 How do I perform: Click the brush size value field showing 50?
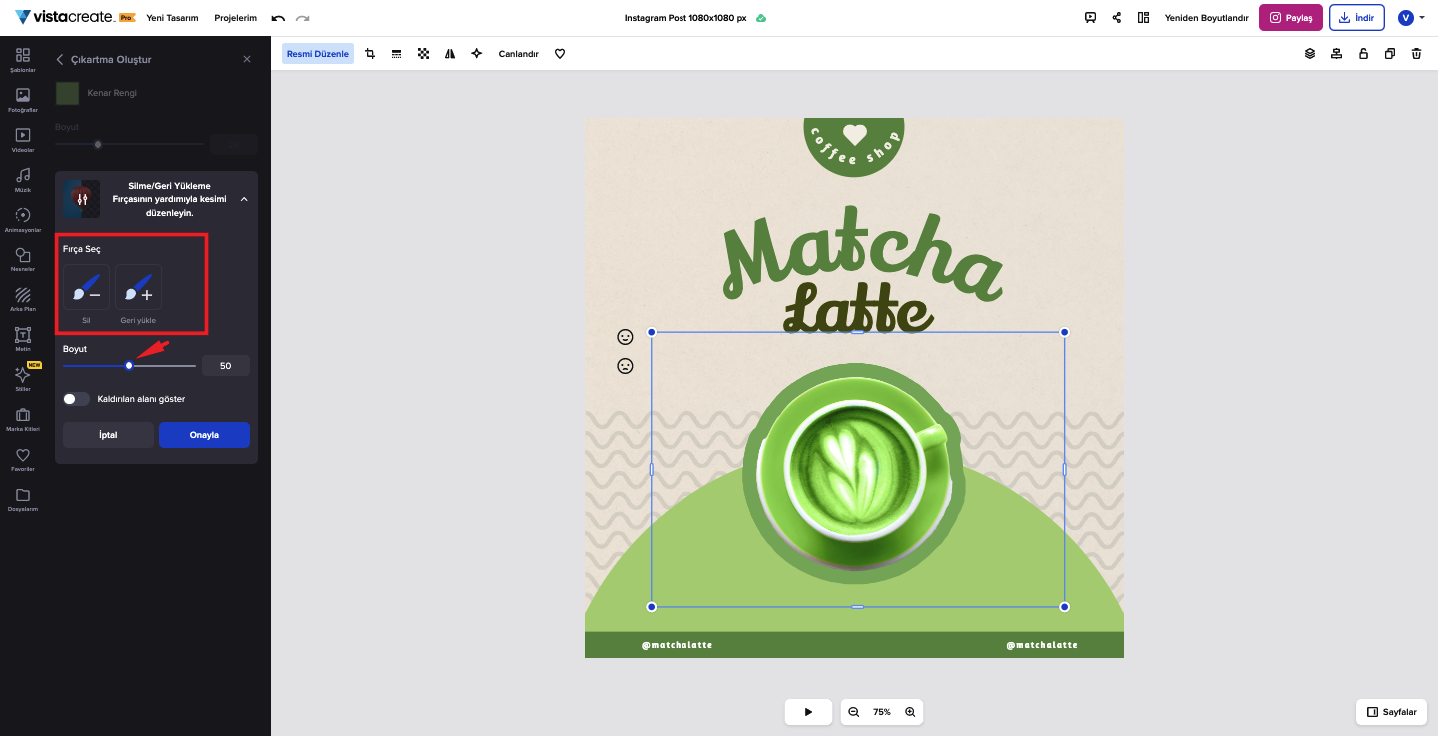(226, 366)
